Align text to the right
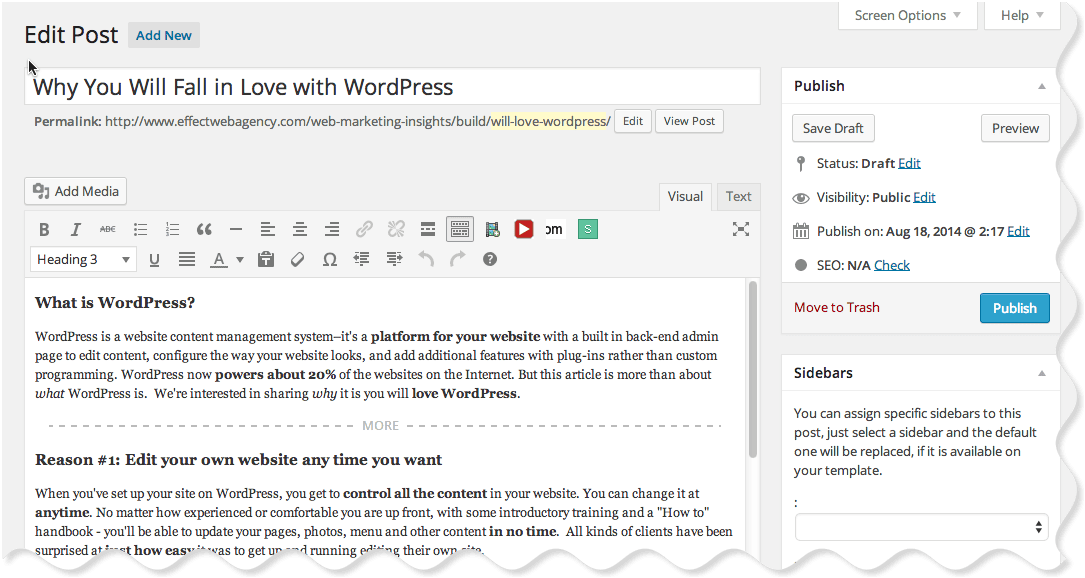The image size is (1085, 578). pos(332,229)
